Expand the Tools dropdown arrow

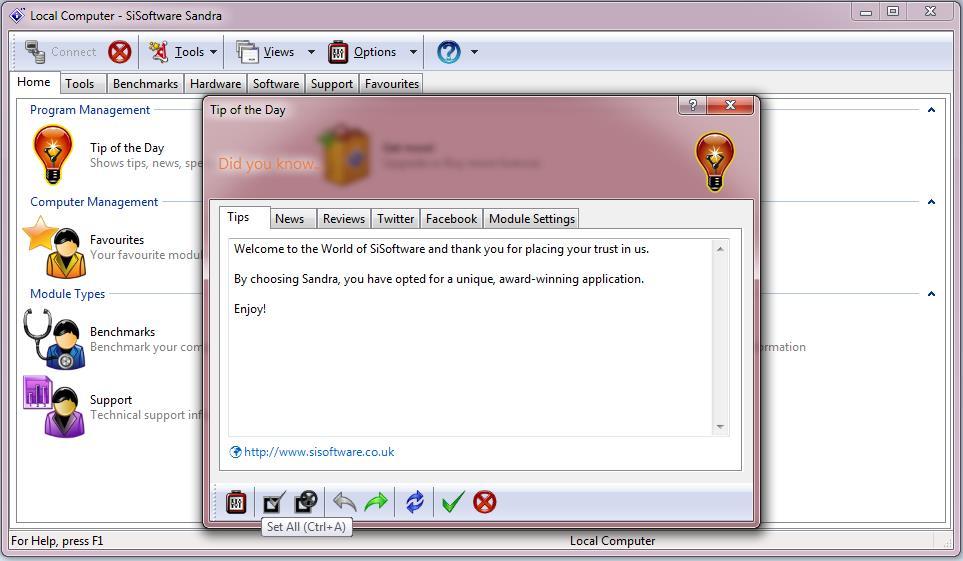point(213,52)
